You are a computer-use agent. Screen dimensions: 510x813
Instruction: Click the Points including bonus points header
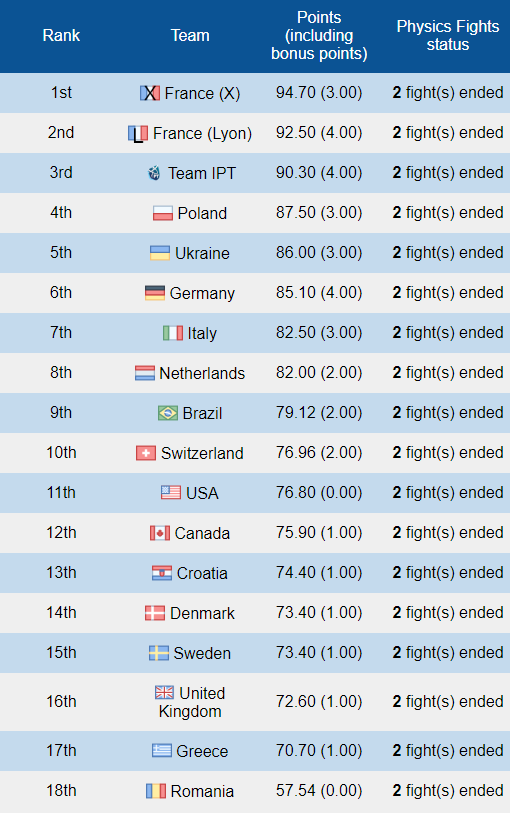tap(319, 35)
